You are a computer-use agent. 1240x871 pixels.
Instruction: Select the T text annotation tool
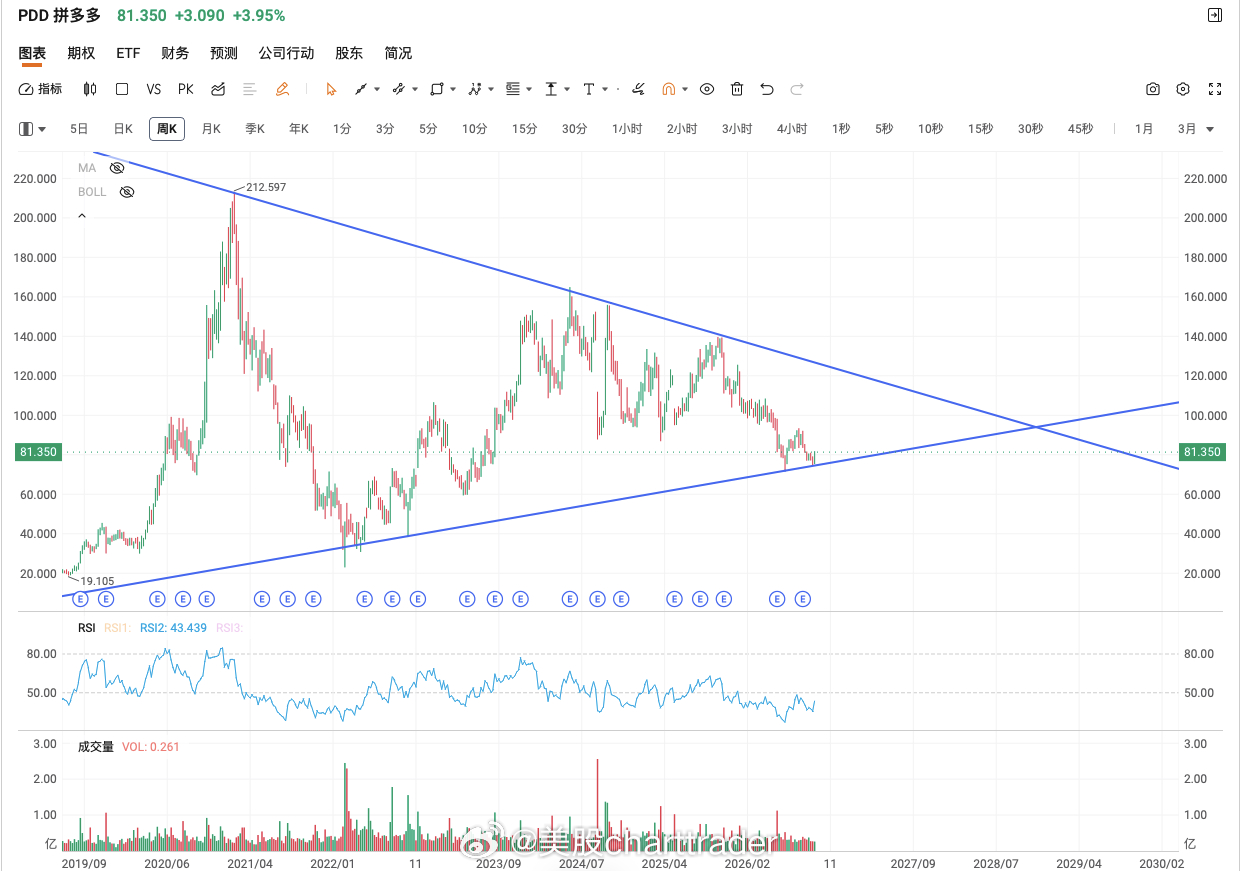[589, 89]
